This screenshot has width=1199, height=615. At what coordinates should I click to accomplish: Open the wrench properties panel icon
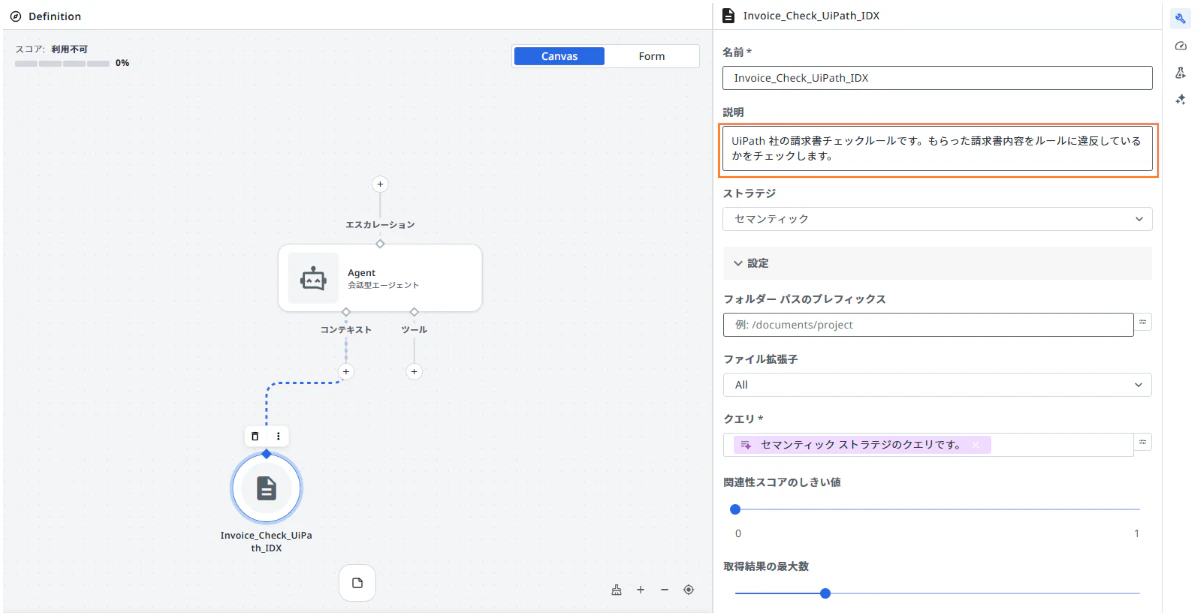(1180, 19)
